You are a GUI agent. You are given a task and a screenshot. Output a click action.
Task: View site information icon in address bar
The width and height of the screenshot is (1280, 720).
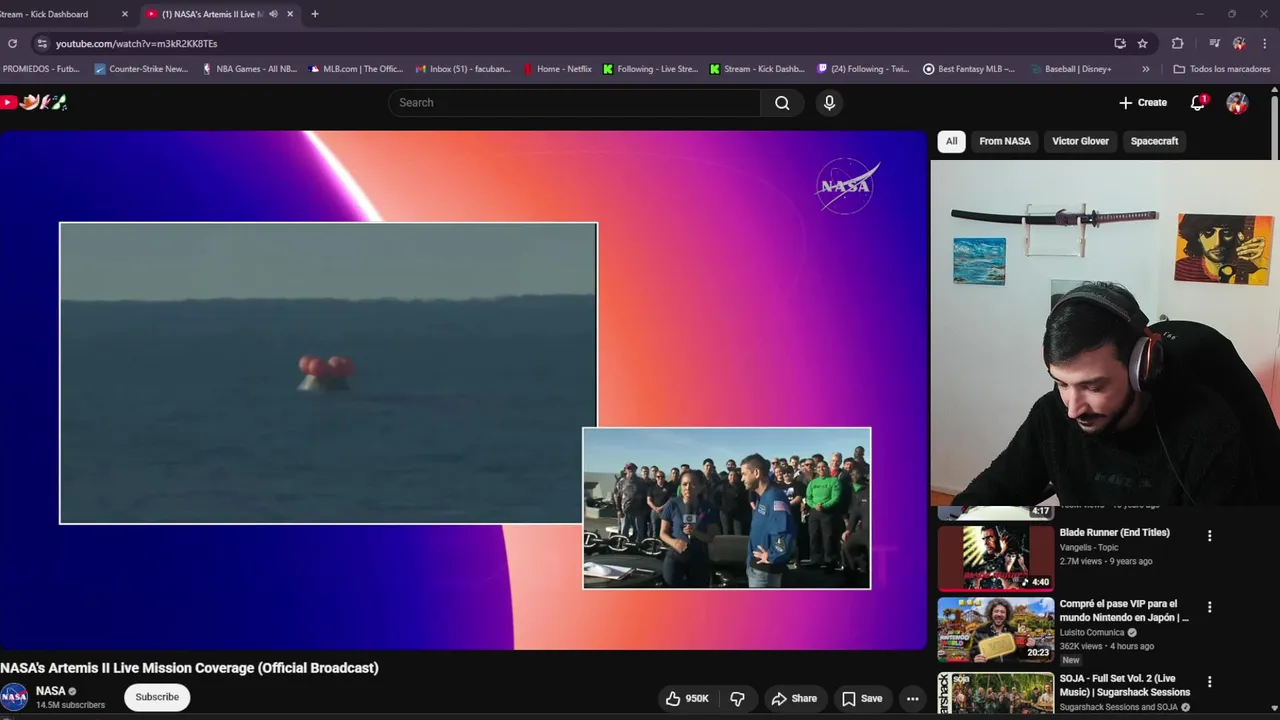[41, 44]
